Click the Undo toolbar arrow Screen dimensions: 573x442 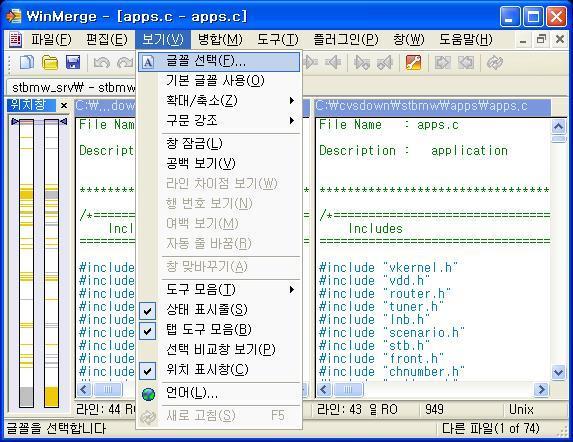pyautogui.click(x=102, y=63)
